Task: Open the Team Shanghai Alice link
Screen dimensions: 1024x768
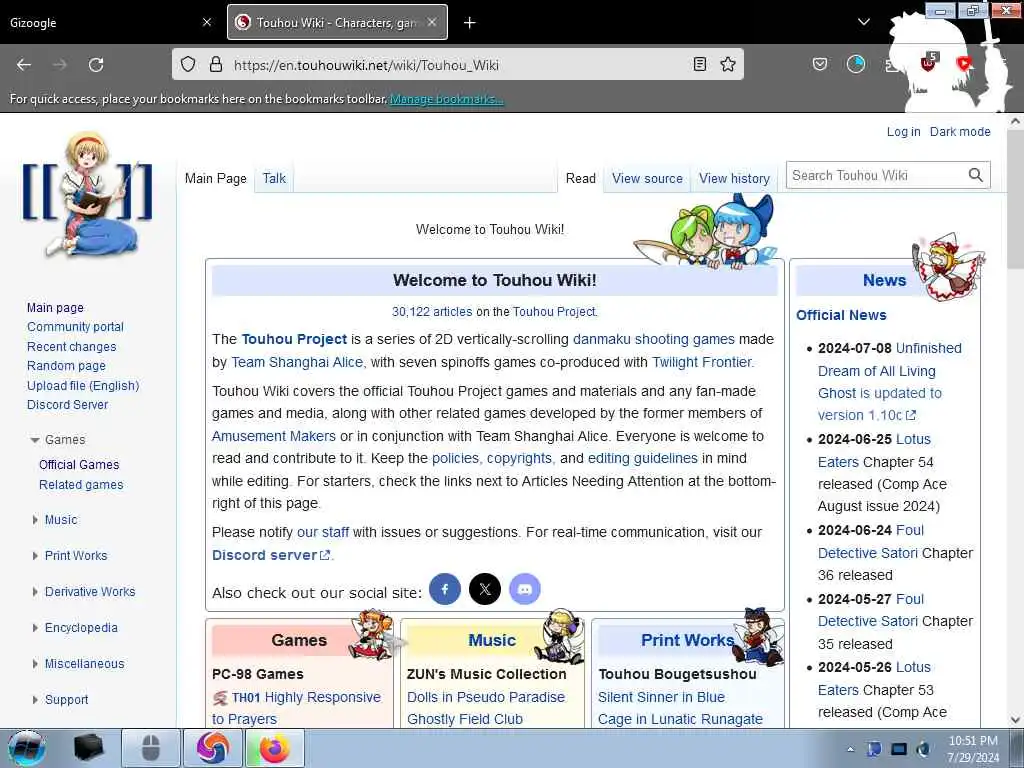Action: pos(297,362)
